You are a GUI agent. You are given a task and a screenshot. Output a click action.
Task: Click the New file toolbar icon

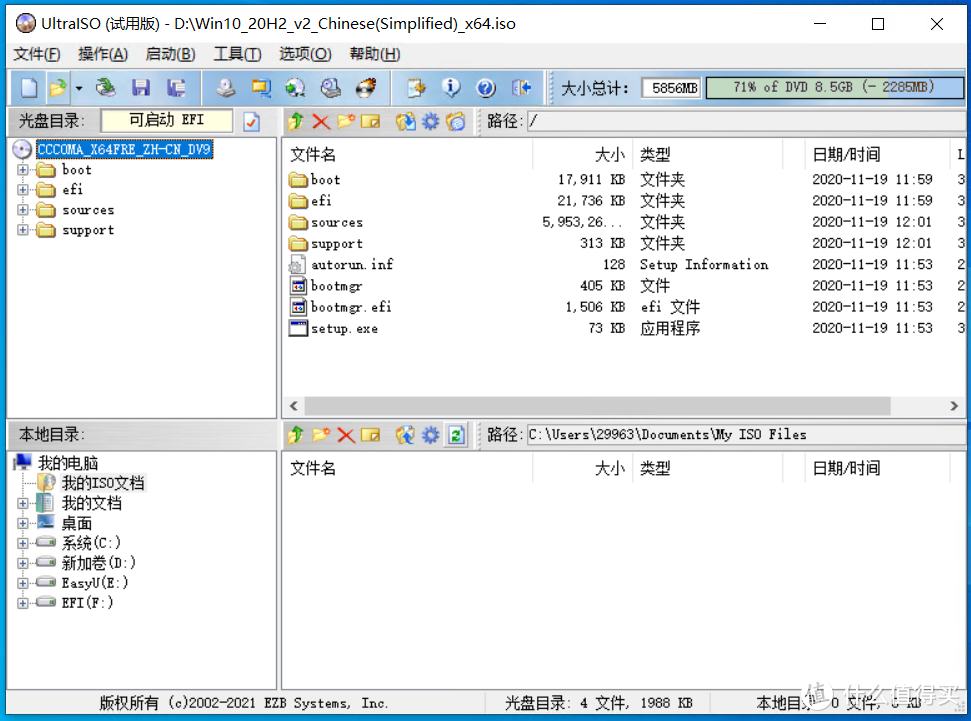29,88
